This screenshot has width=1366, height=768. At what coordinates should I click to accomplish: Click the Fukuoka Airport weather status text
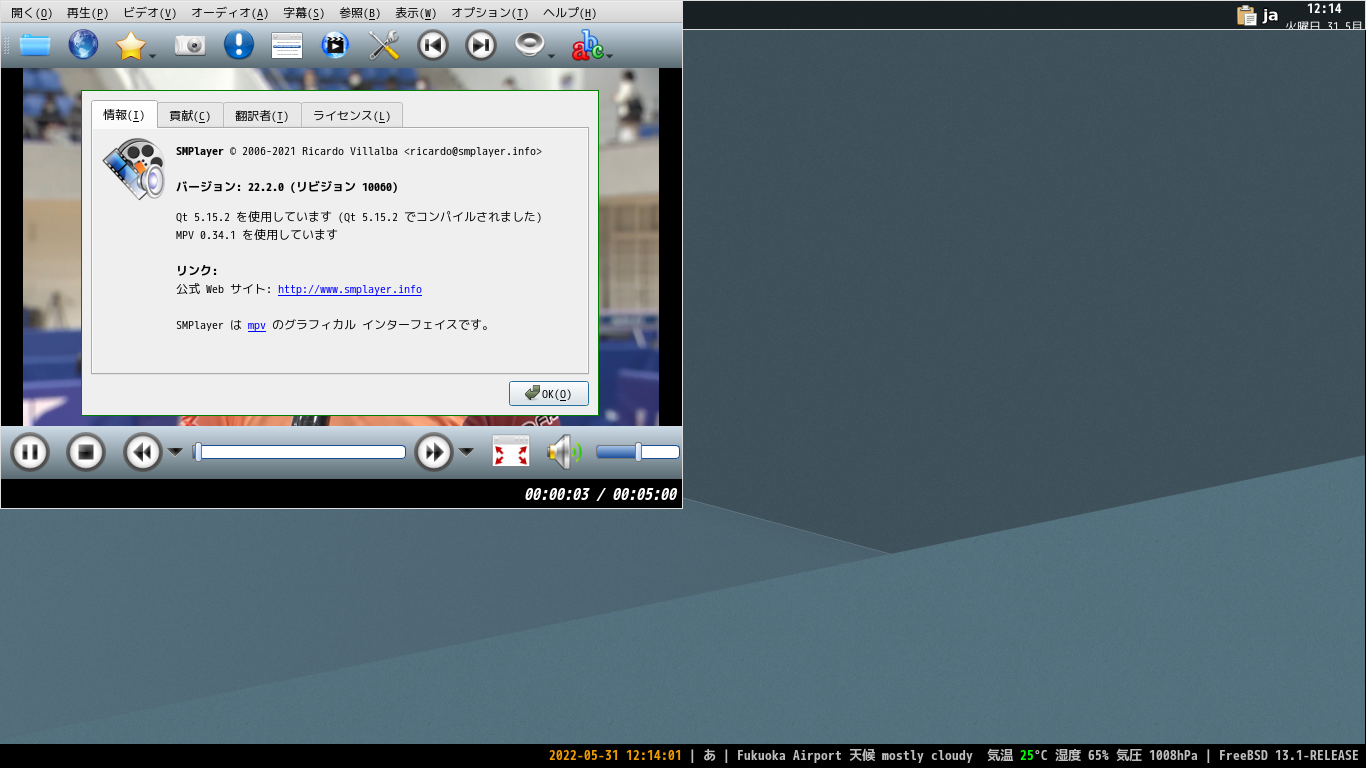coord(855,756)
